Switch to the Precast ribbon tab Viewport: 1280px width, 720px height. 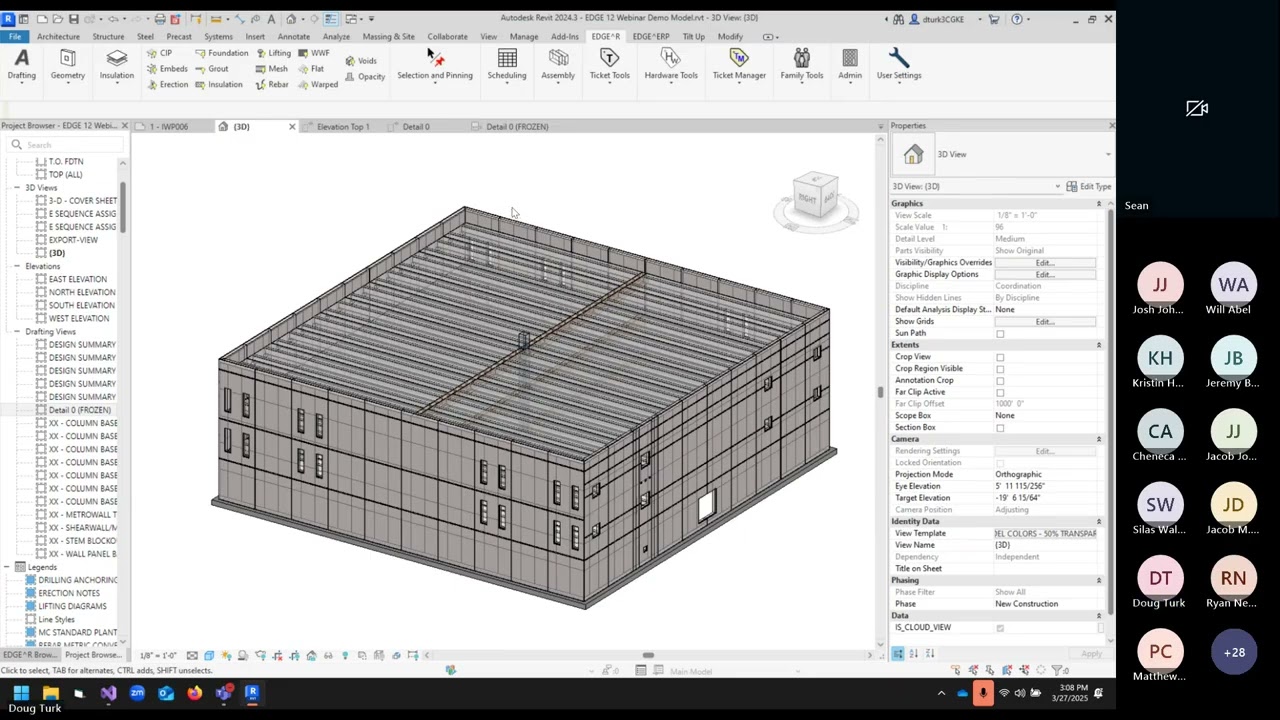179,37
